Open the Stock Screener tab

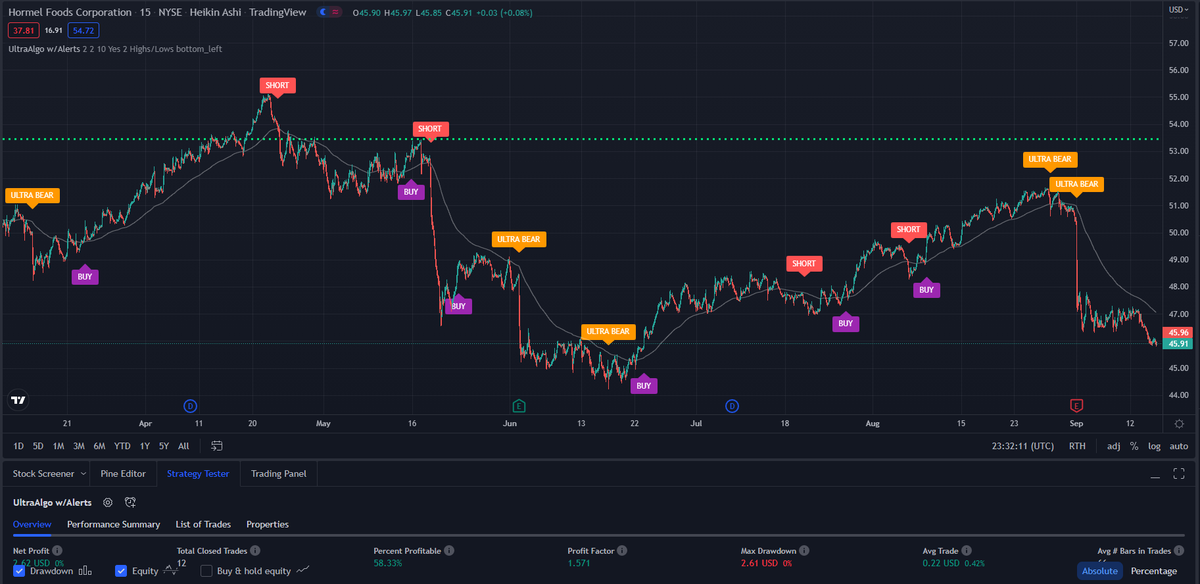[42, 473]
